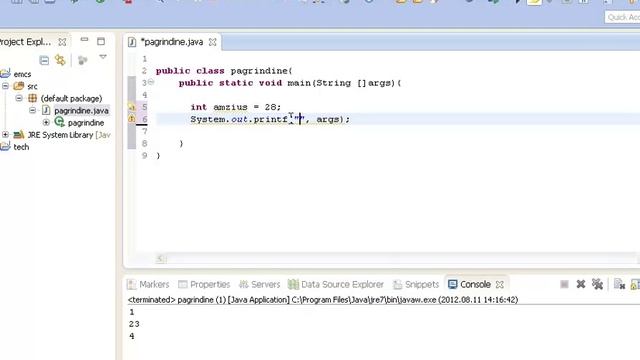Click line number 8 in the editor gutter
Screen dimensions: 640x360
[144, 144]
